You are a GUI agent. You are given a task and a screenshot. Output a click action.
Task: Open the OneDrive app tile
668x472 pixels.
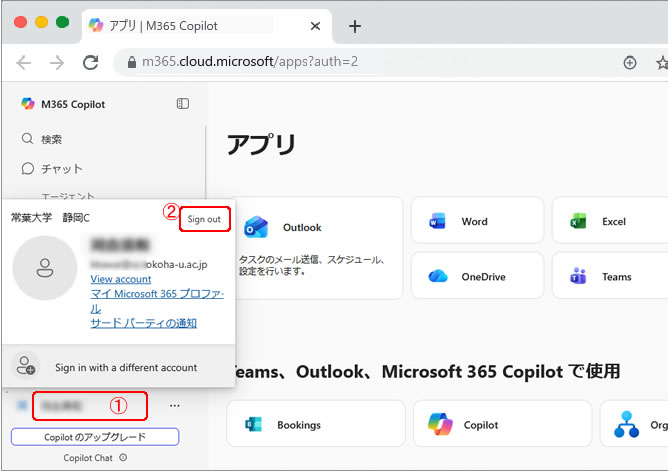pos(484,276)
